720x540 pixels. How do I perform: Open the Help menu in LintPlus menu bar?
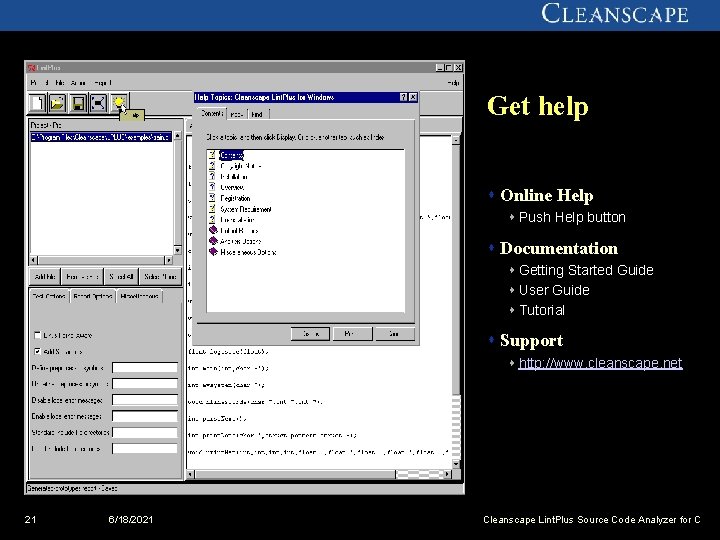(453, 83)
